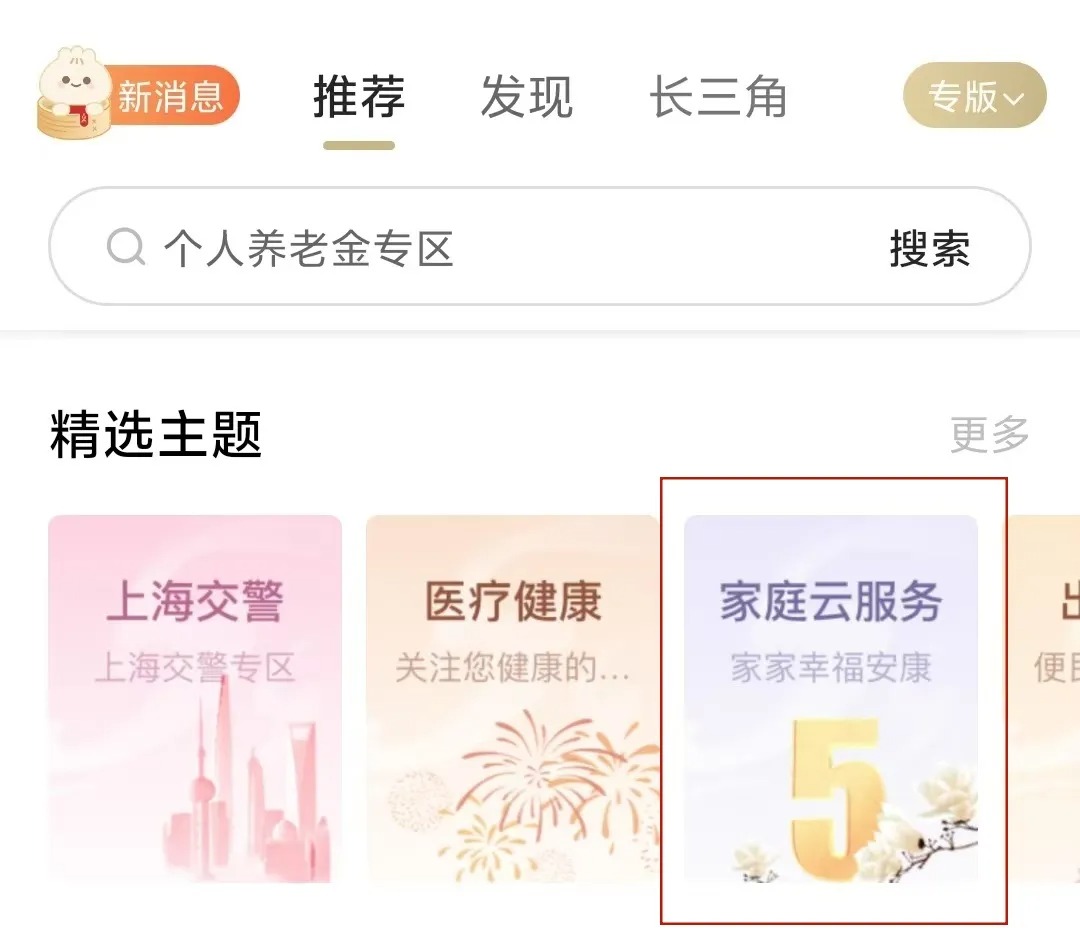
Task: Open the 医疗健康 theme card
Action: 512,699
